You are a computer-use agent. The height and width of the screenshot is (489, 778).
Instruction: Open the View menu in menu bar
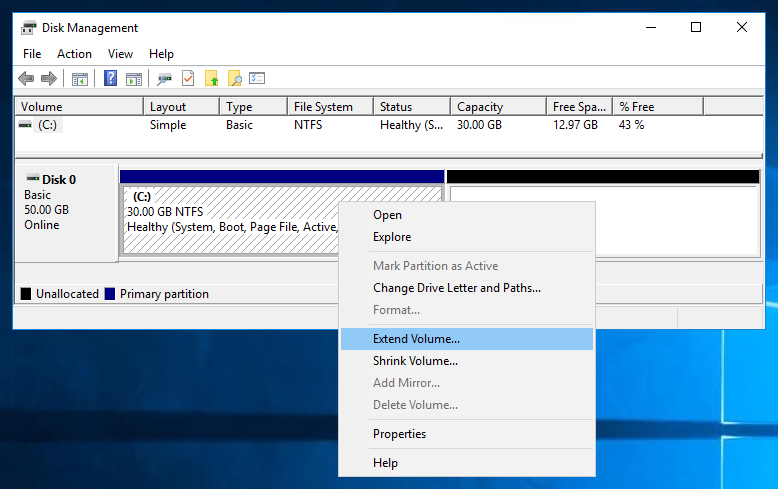click(x=121, y=54)
